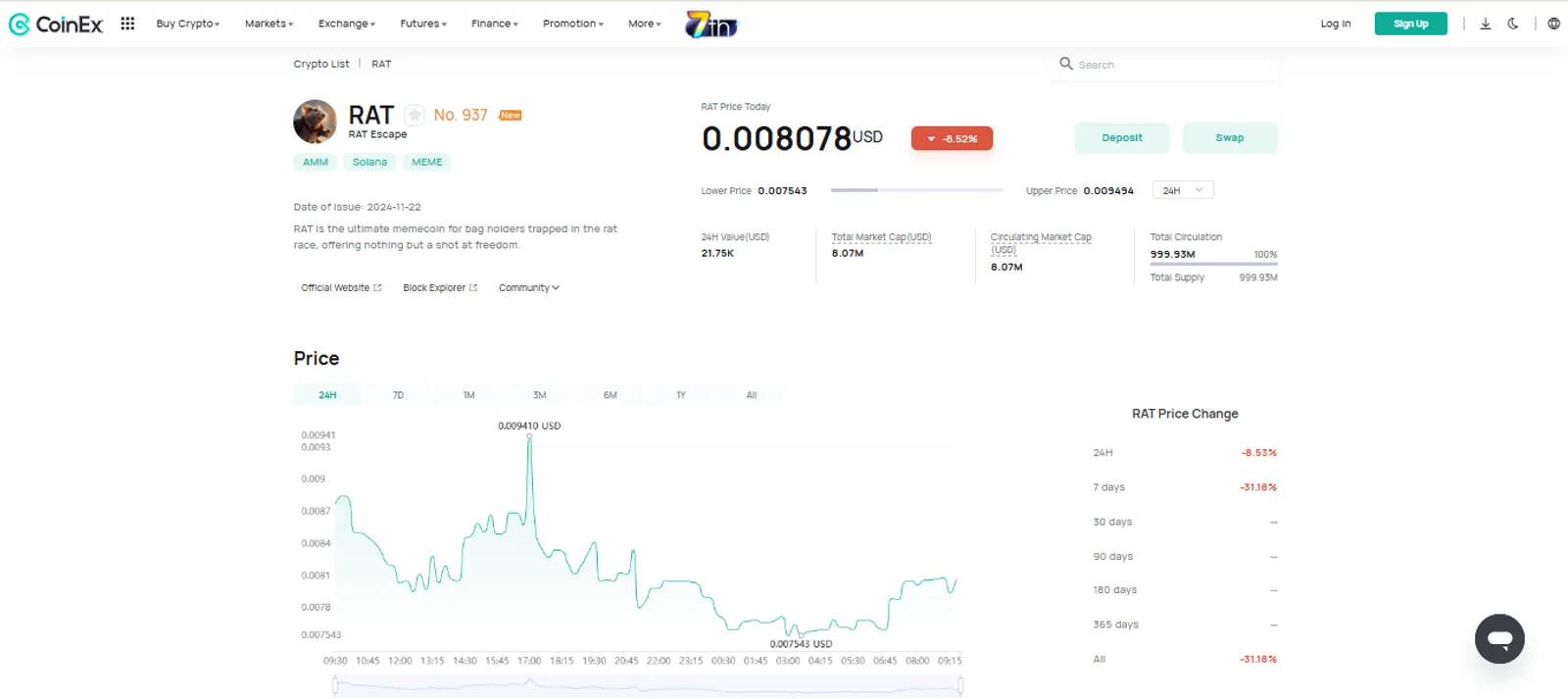Select the All chart tab
The width and height of the screenshot is (1568, 699).
coord(751,395)
